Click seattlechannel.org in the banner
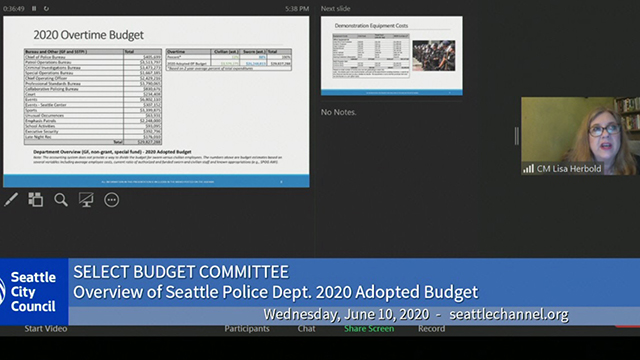The image size is (640, 360). click(x=509, y=314)
